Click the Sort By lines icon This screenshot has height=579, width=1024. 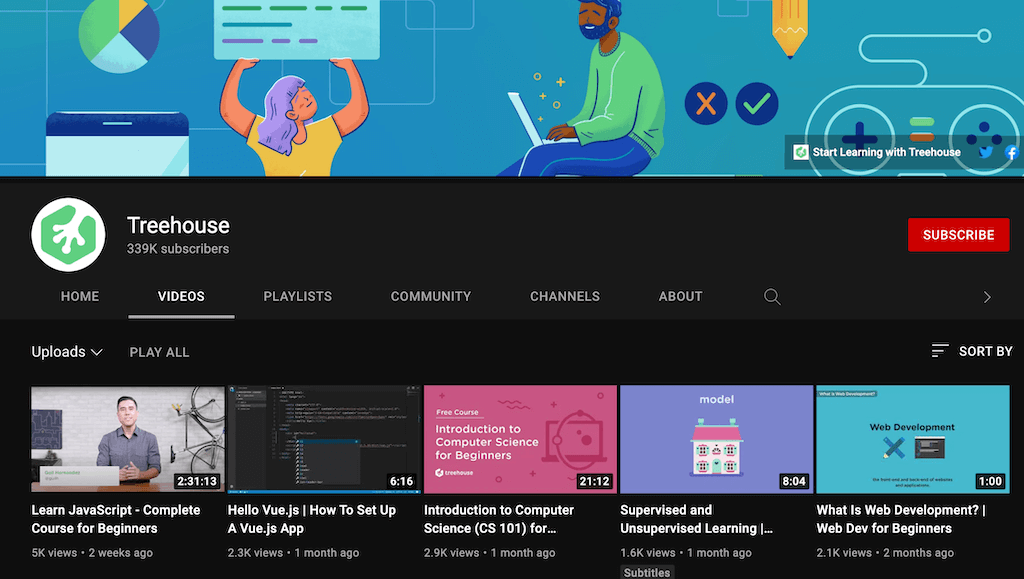pos(940,351)
